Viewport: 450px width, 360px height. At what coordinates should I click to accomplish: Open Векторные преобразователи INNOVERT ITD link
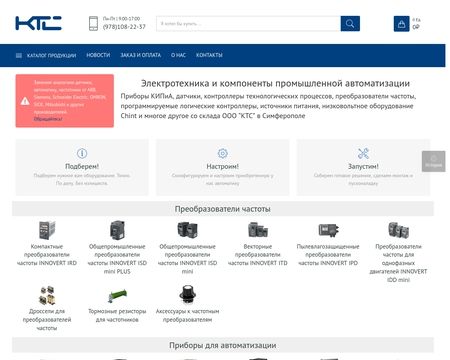point(258,255)
